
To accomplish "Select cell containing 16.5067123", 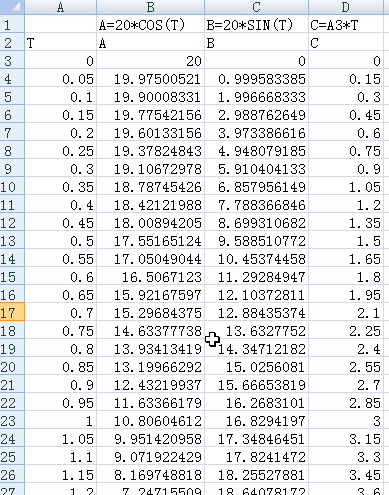I will pos(150,276).
